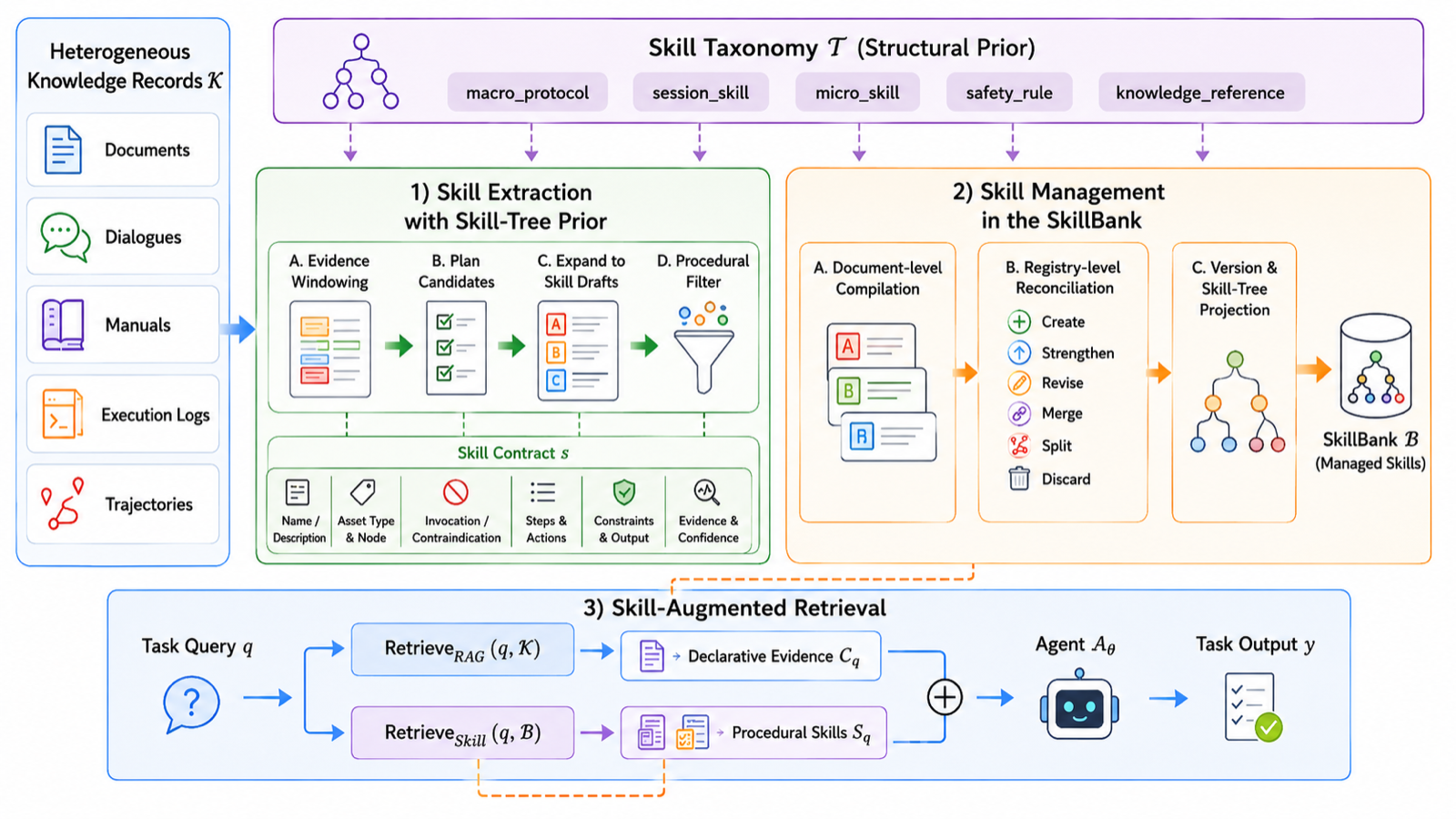
Task: Click the Execution Logs terminal icon
Action: (x=63, y=414)
